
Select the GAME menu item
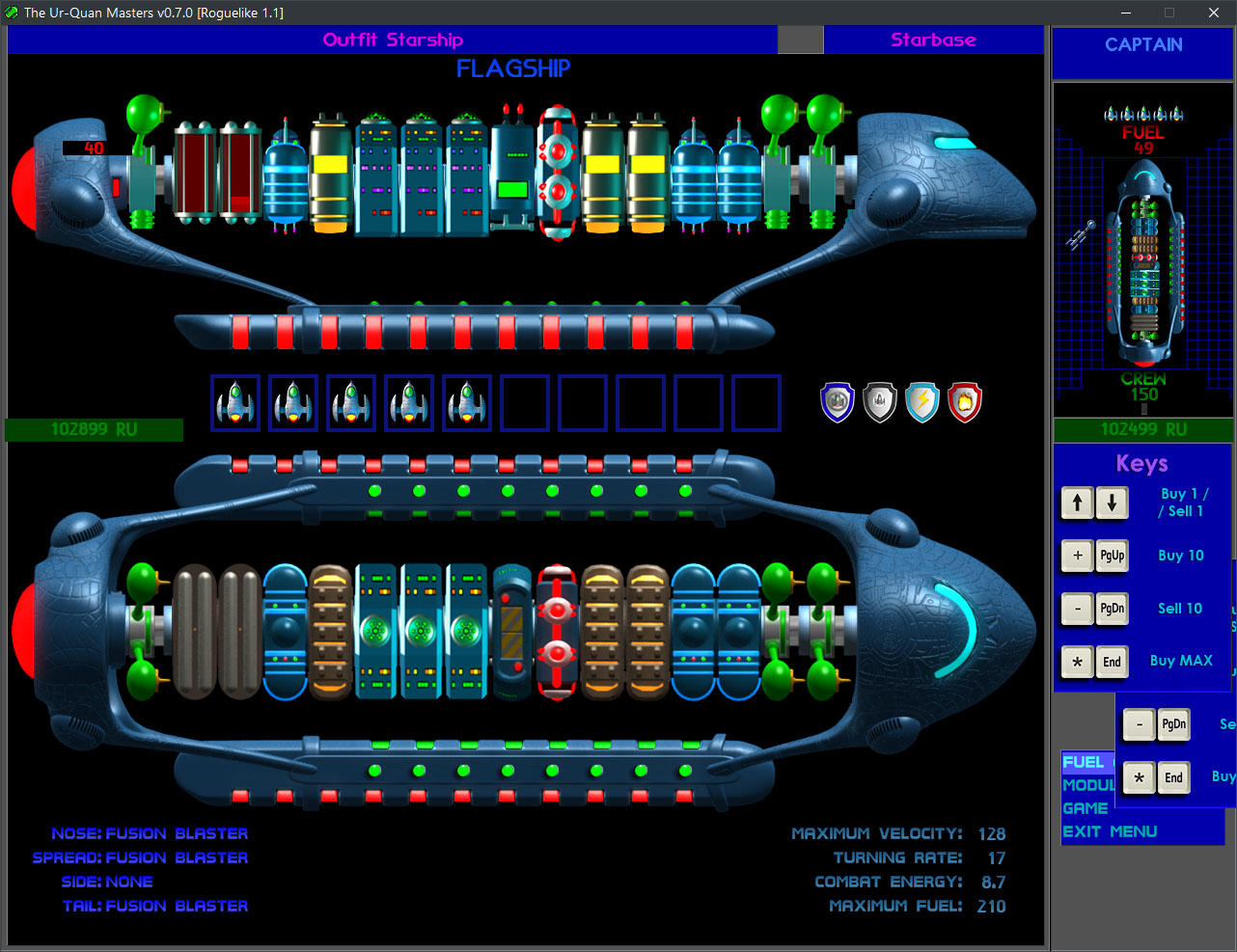(x=1086, y=808)
